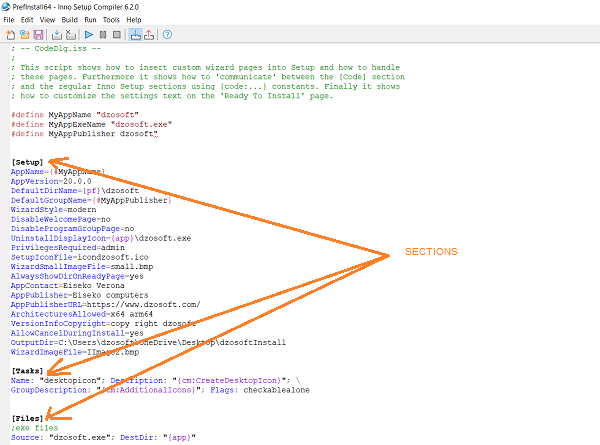Image resolution: width=600 pixels, height=445 pixels.
Task: Open the Build menu
Action: 70,20
